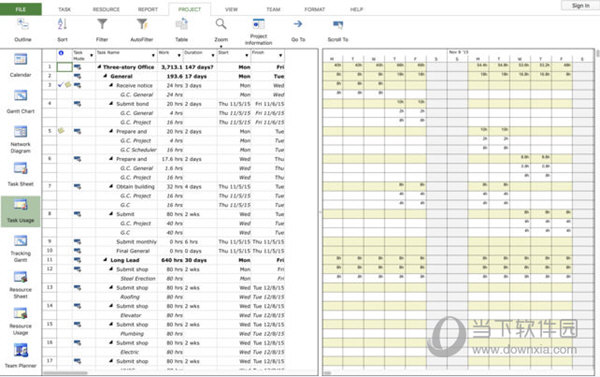Click the horizontal scrollbar under the task table
This screenshot has width=600, height=377.
coord(65,373)
